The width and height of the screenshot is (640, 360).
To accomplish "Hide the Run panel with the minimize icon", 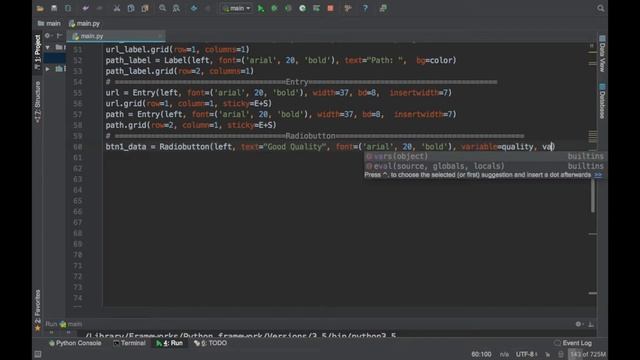I will pos(591,324).
